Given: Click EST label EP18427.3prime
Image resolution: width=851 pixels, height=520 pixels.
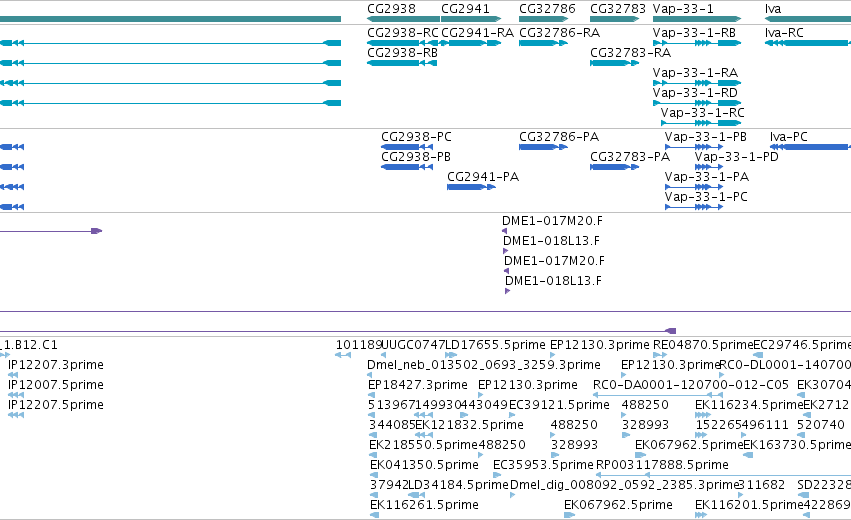Looking at the screenshot, I should pyautogui.click(x=418, y=385).
